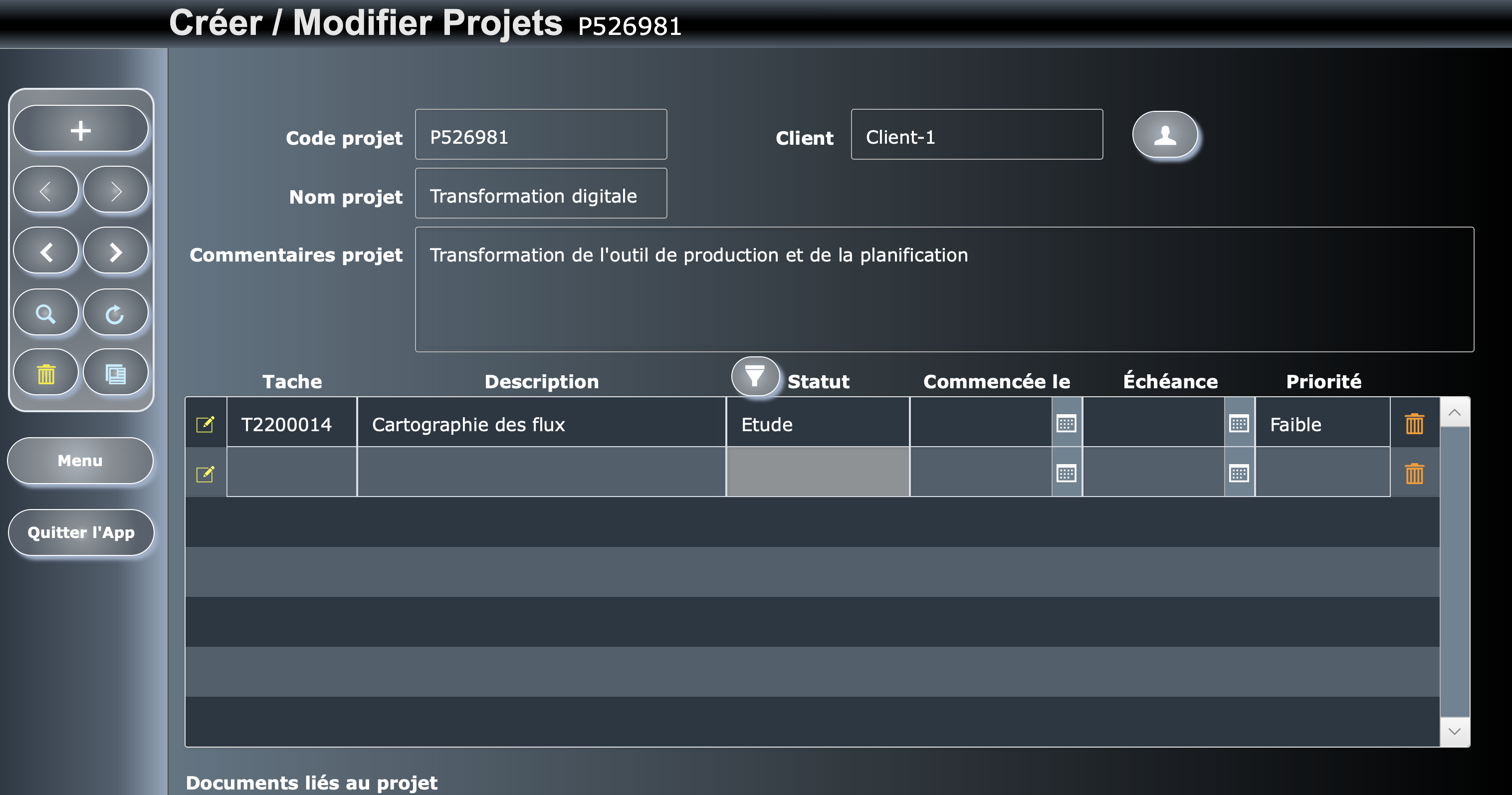Click the refresh circular arrow button
This screenshot has height=795, width=1512.
pos(116,313)
